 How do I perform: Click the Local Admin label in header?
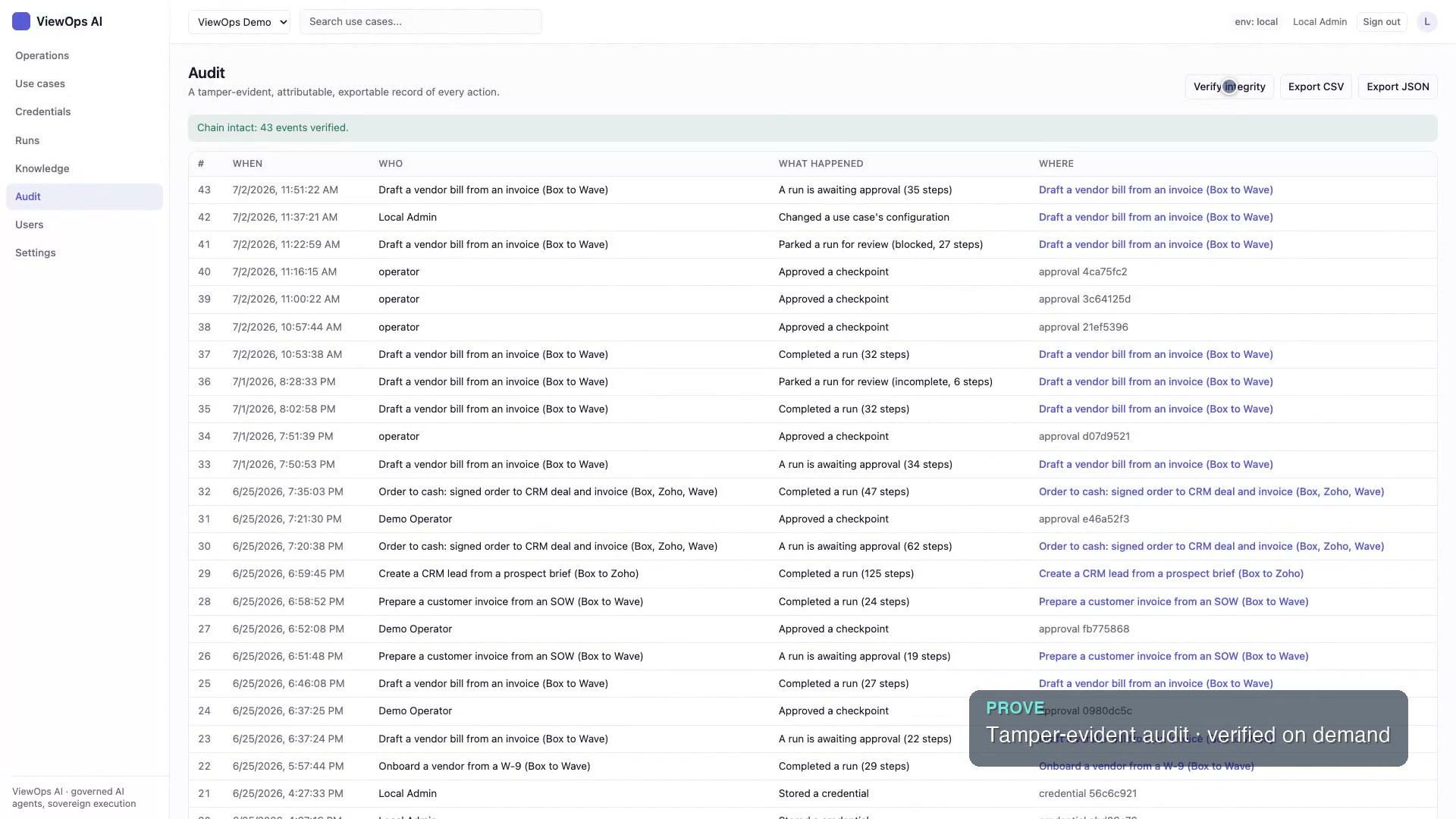(x=1319, y=21)
